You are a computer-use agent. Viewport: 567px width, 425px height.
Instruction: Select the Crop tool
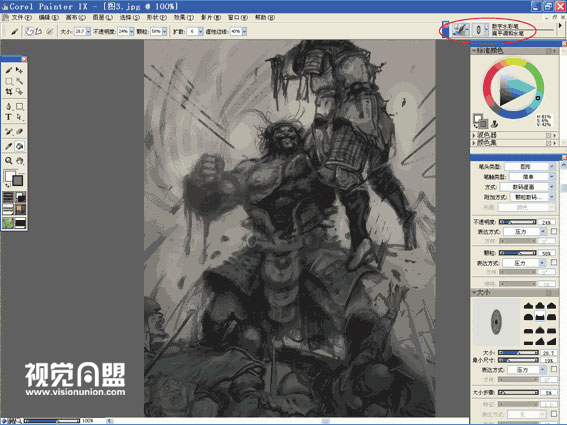[x=9, y=92]
